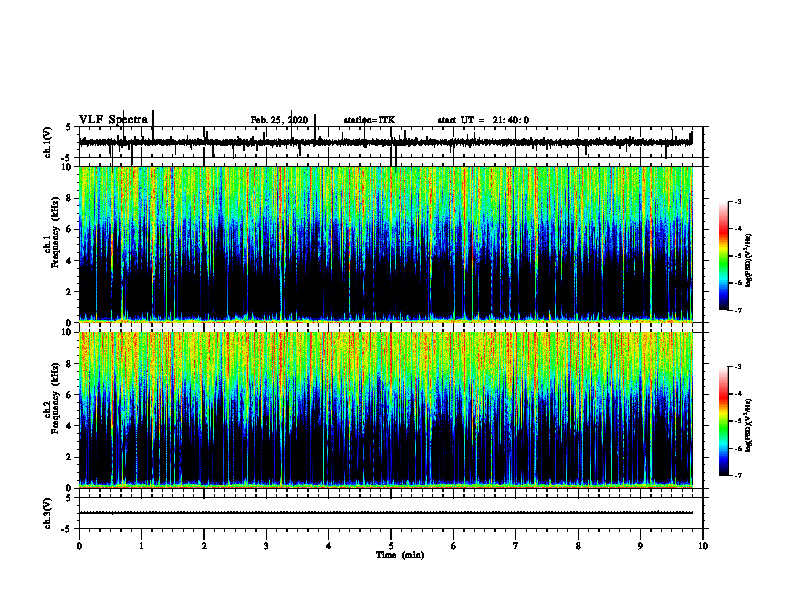Click time axis tick label "2"
The height and width of the screenshot is (612, 792).
click(204, 546)
